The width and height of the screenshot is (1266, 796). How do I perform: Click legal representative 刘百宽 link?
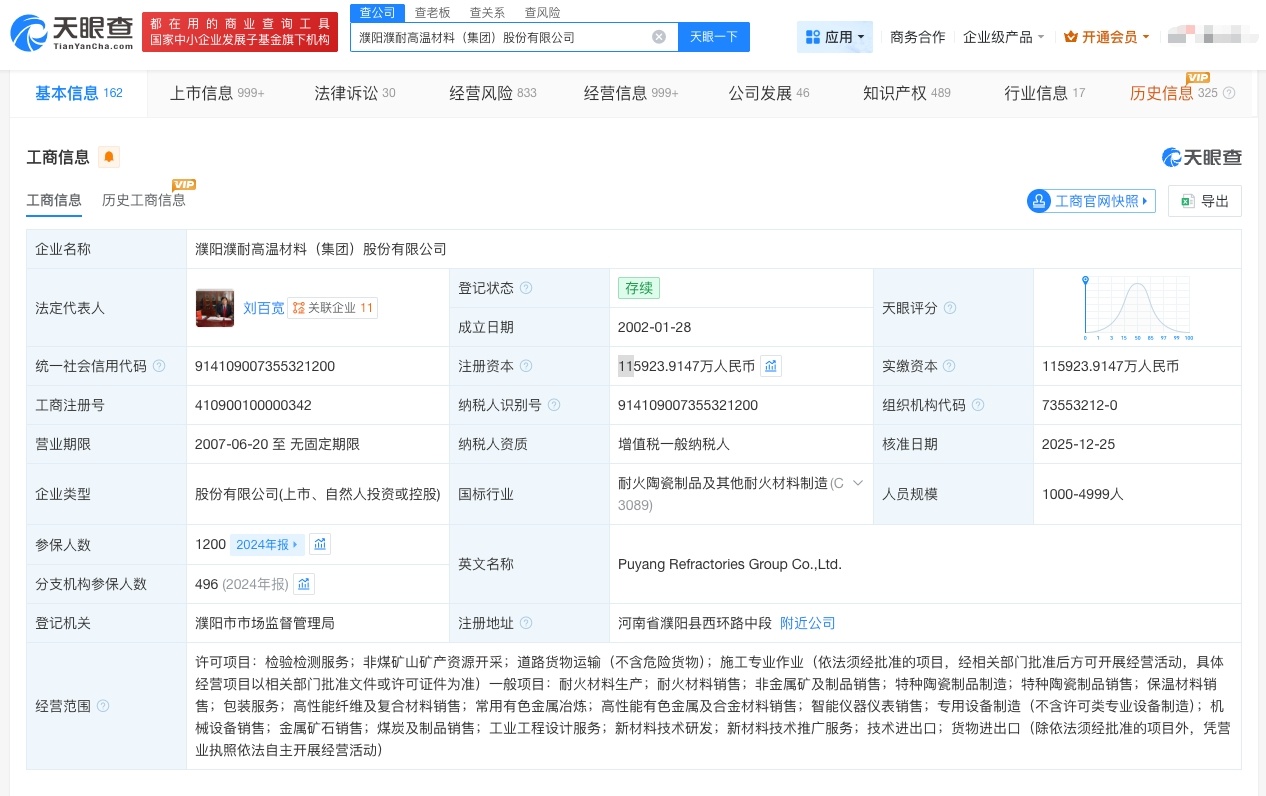point(263,308)
